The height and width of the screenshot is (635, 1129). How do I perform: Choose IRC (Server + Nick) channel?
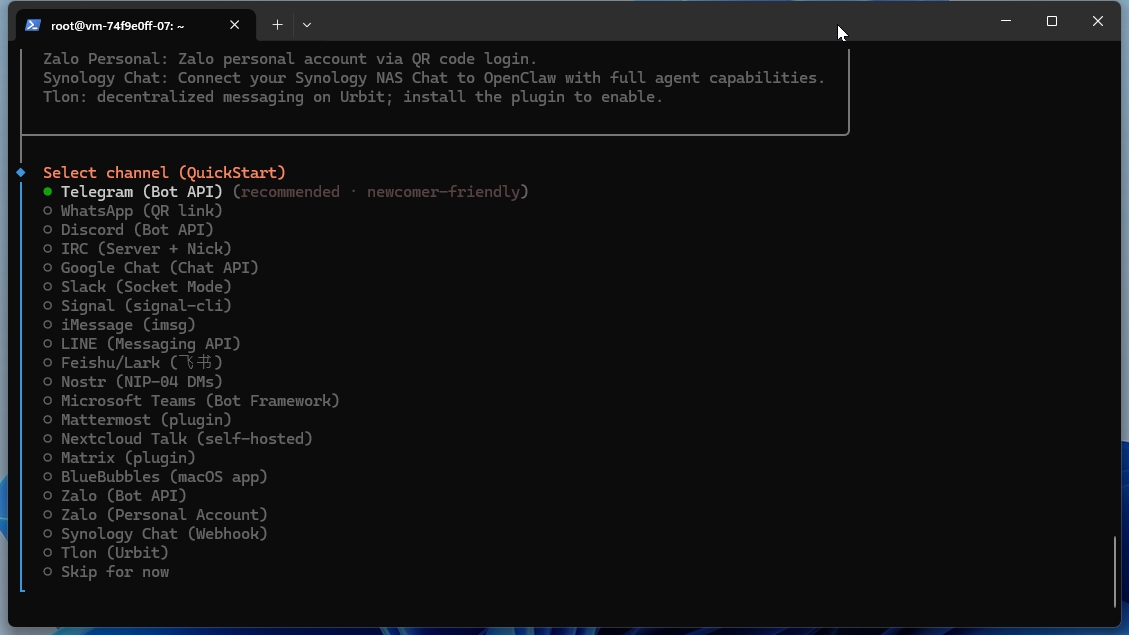point(138,248)
